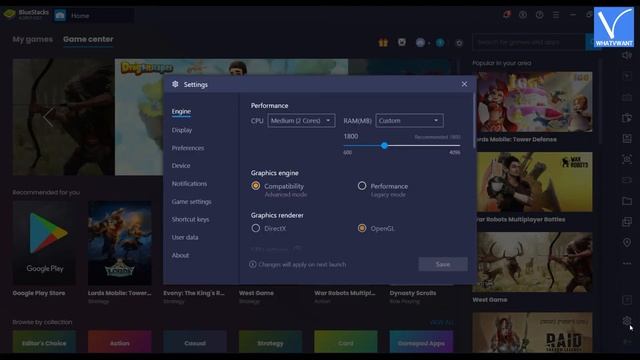Click the 'Evony: The King's R...' game title

194,293
